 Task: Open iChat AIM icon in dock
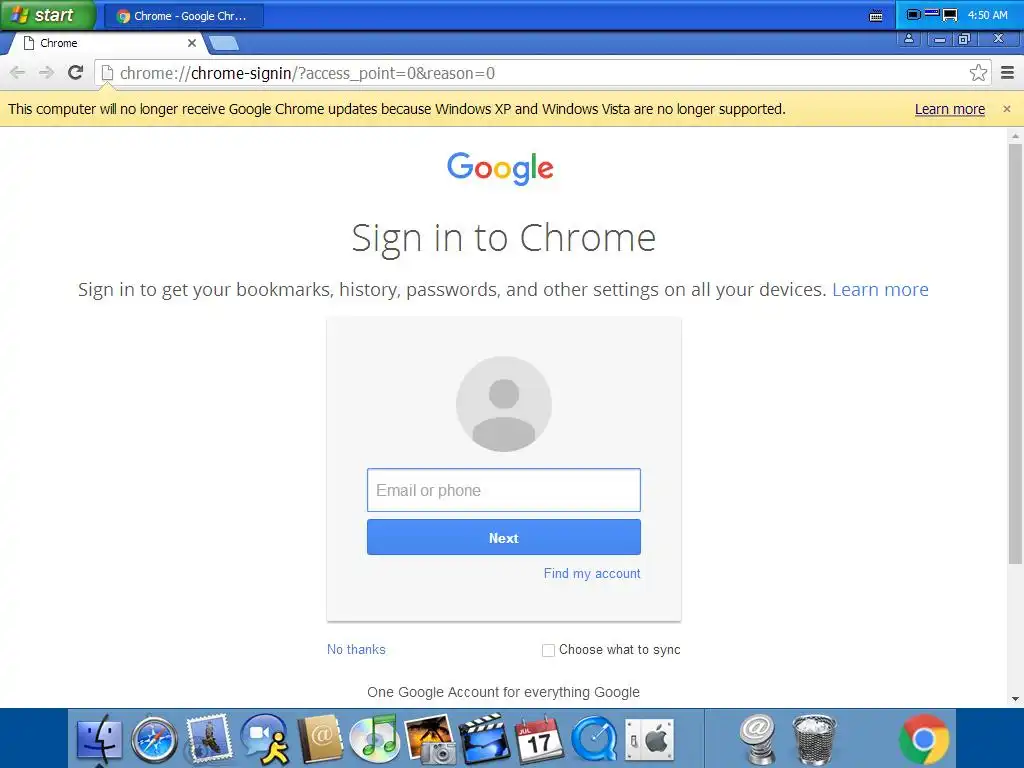point(264,739)
